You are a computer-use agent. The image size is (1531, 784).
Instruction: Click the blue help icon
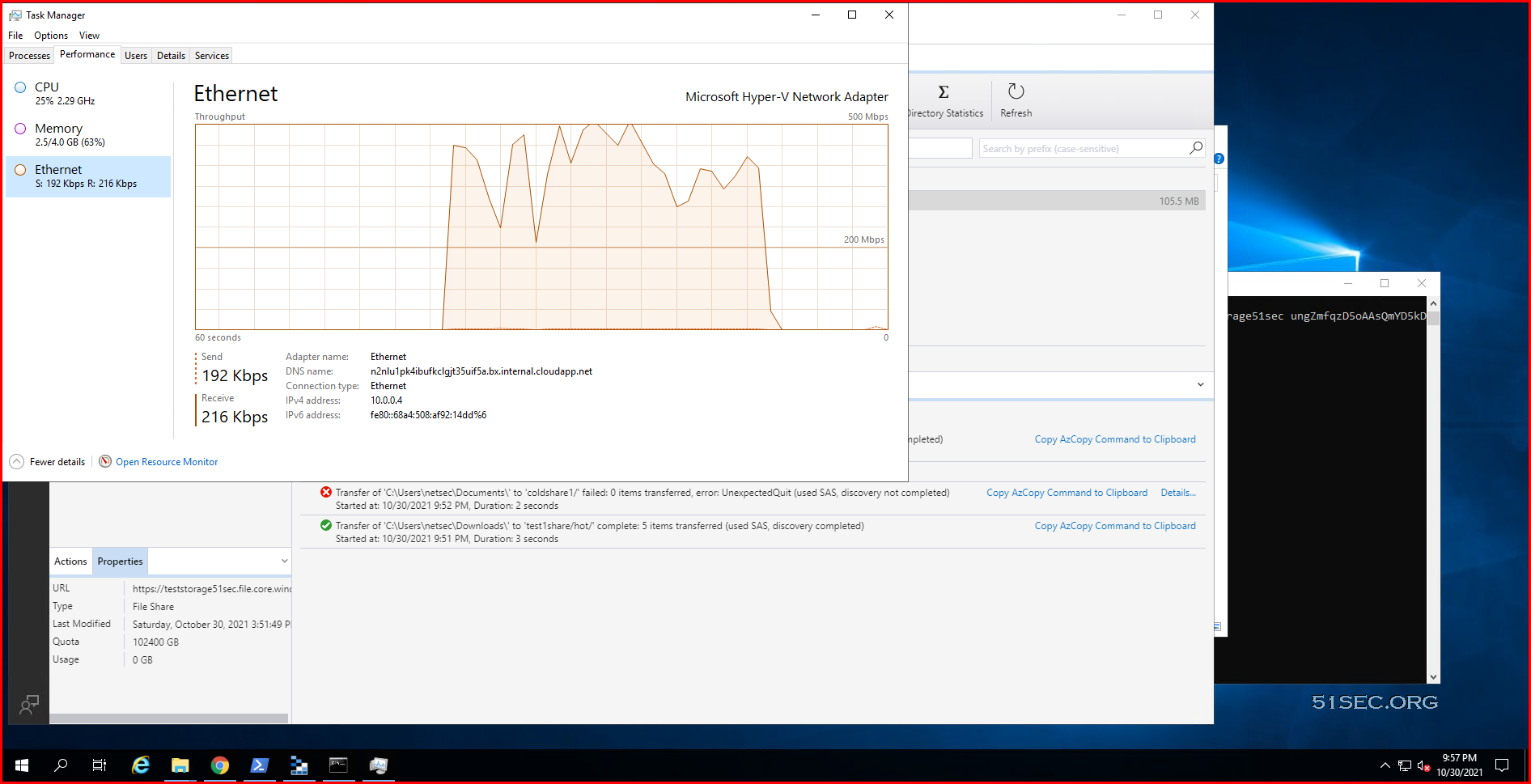(1219, 159)
